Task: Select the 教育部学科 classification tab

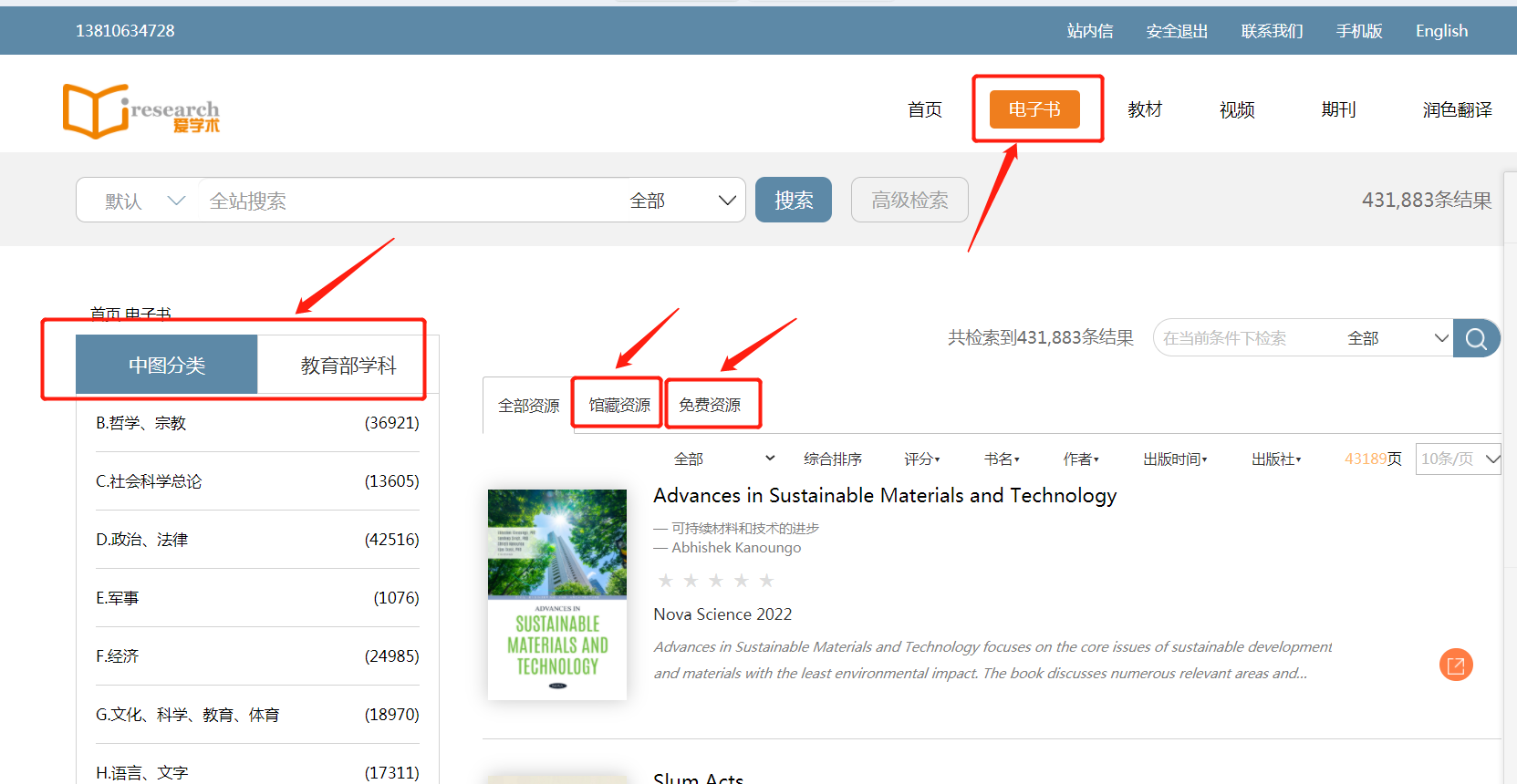Action: (348, 366)
